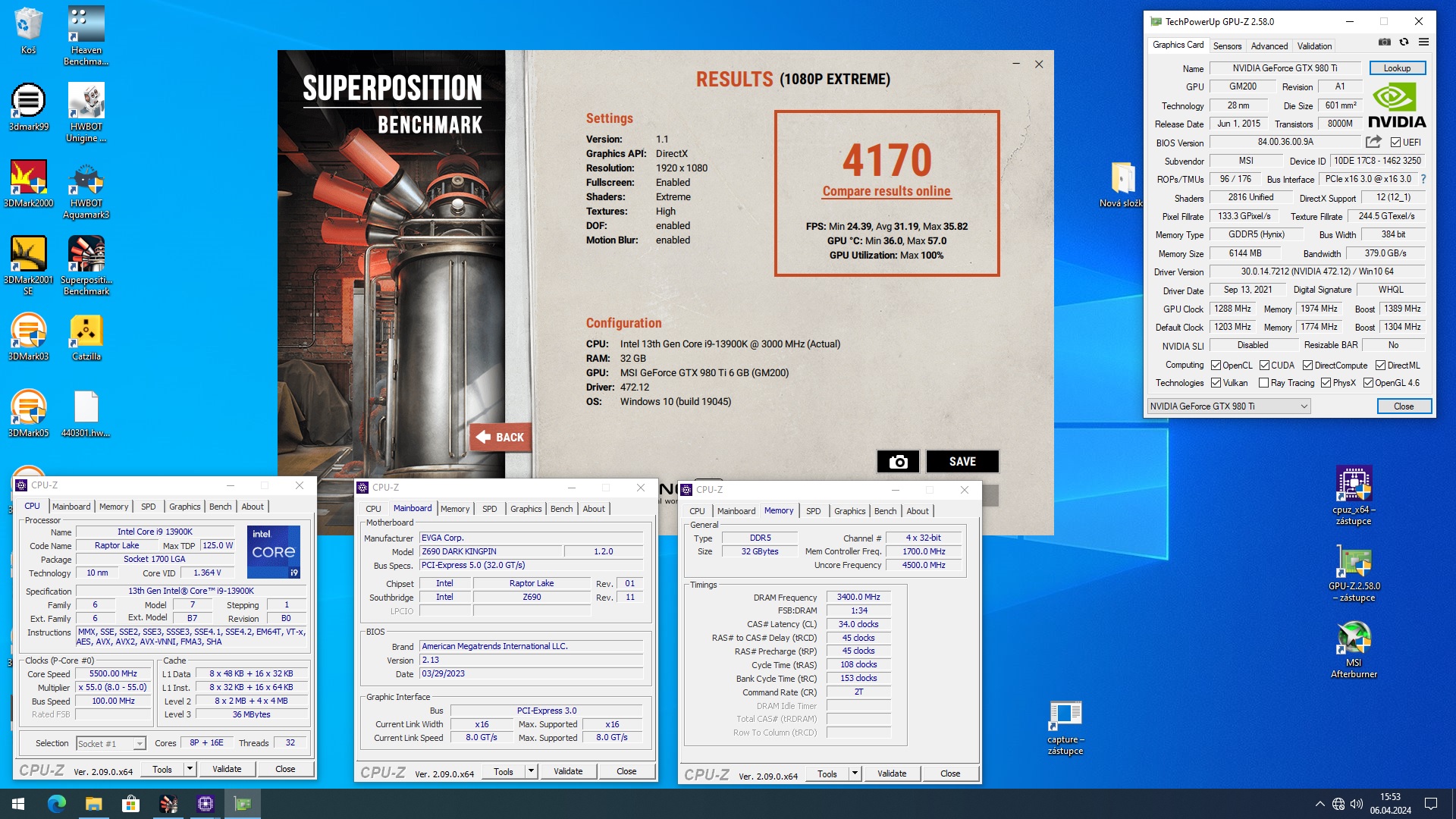Open the Windows Start menu
This screenshot has height=819, width=1456.
point(18,803)
